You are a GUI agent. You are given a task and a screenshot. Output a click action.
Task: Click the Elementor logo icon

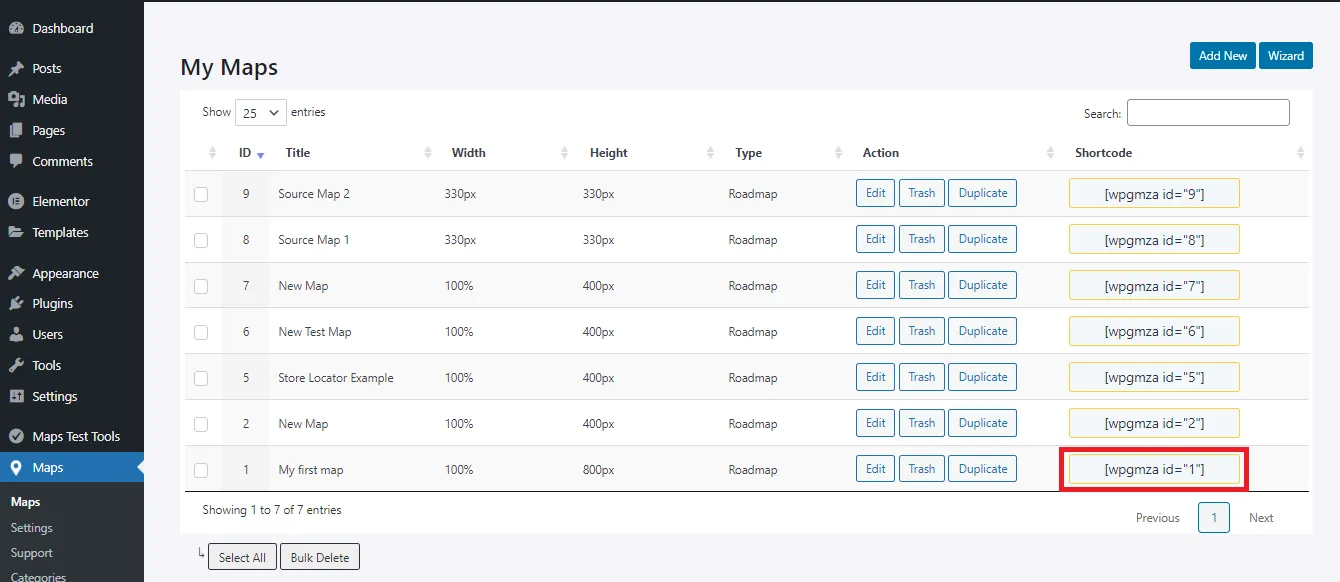point(16,201)
